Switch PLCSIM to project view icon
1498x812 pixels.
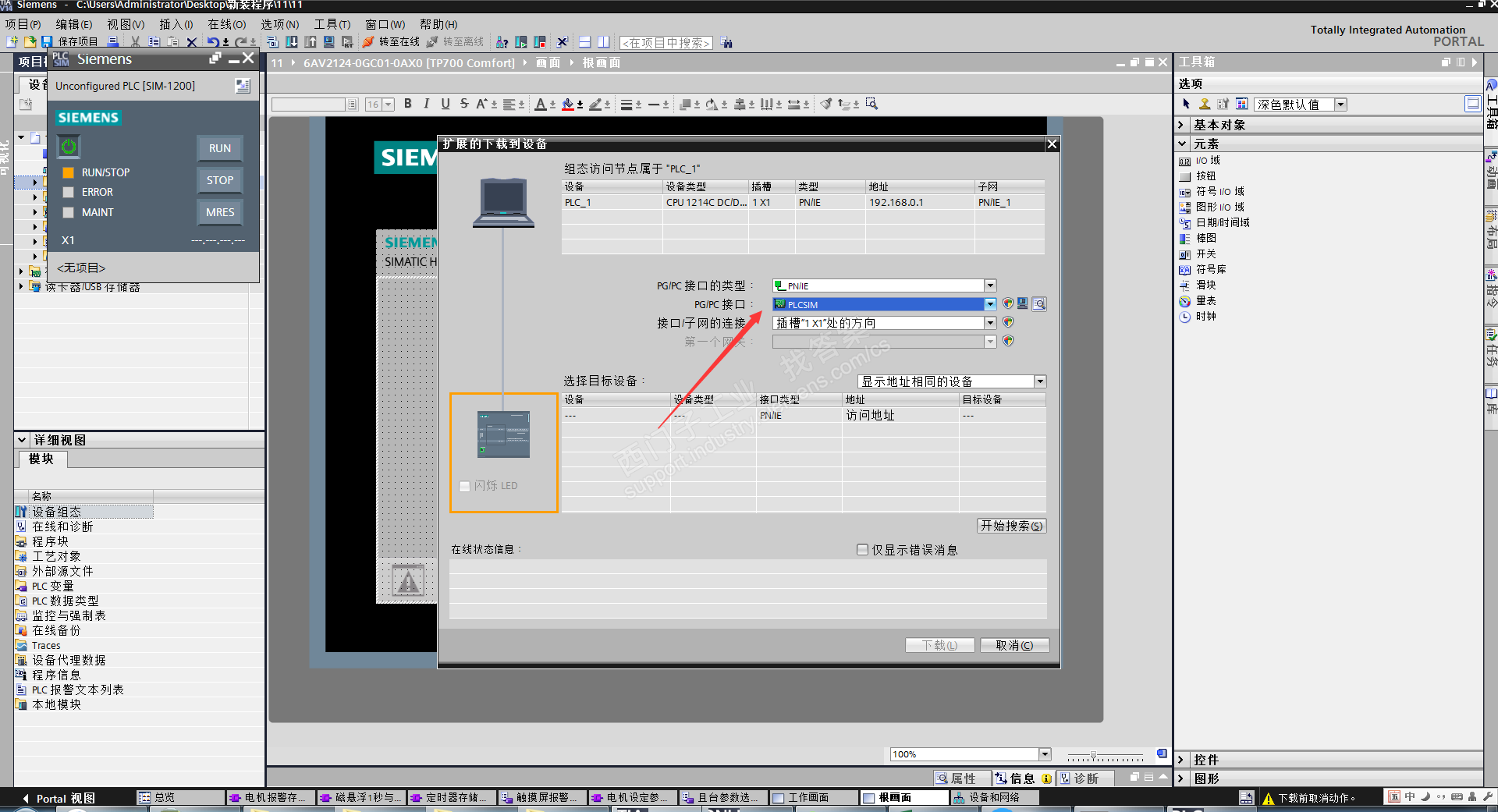coord(243,86)
